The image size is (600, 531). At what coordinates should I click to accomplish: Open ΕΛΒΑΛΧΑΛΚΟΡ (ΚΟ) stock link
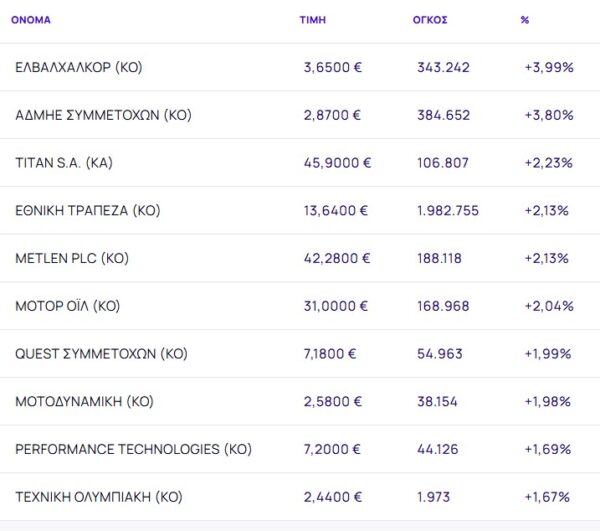[x=79, y=67]
